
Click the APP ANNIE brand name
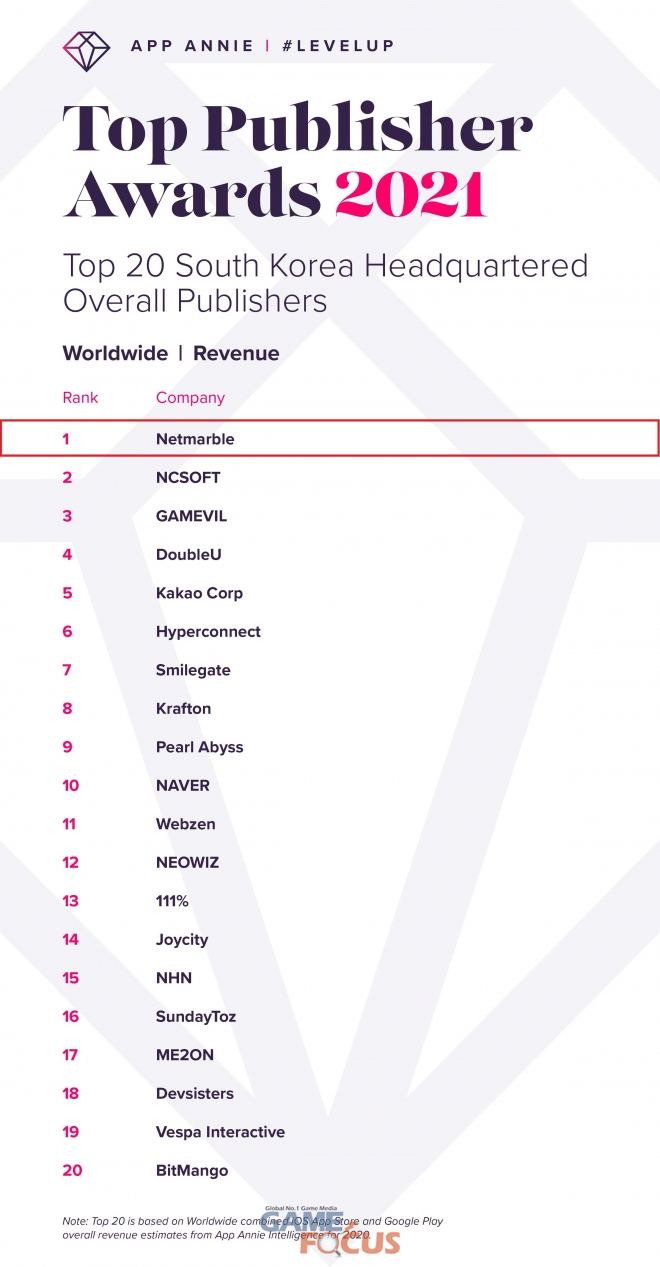coord(191,46)
